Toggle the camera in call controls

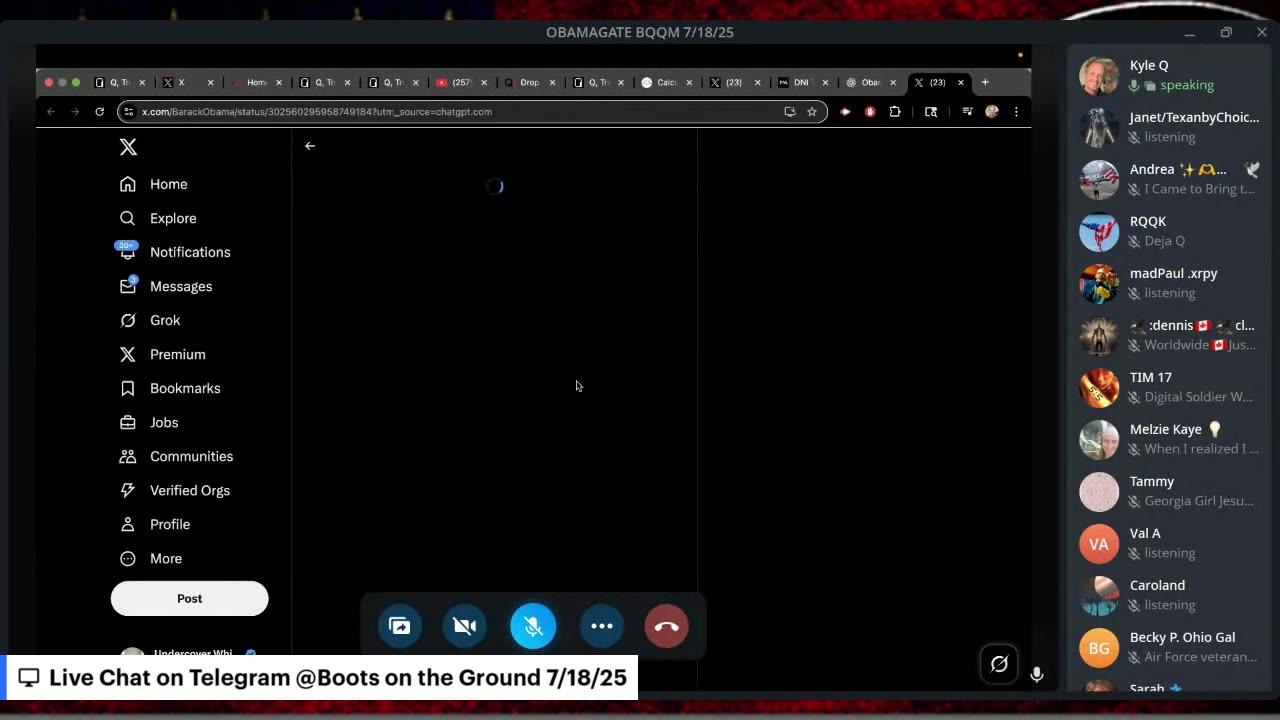point(465,626)
